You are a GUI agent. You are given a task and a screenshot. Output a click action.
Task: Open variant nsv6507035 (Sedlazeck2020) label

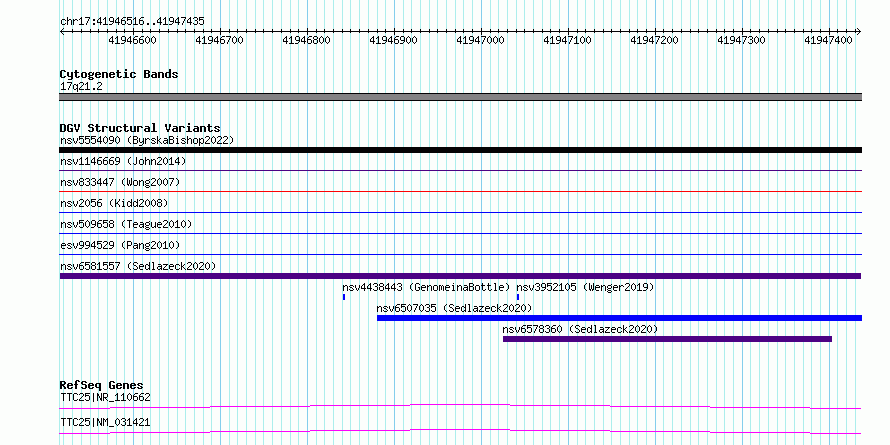pos(454,308)
